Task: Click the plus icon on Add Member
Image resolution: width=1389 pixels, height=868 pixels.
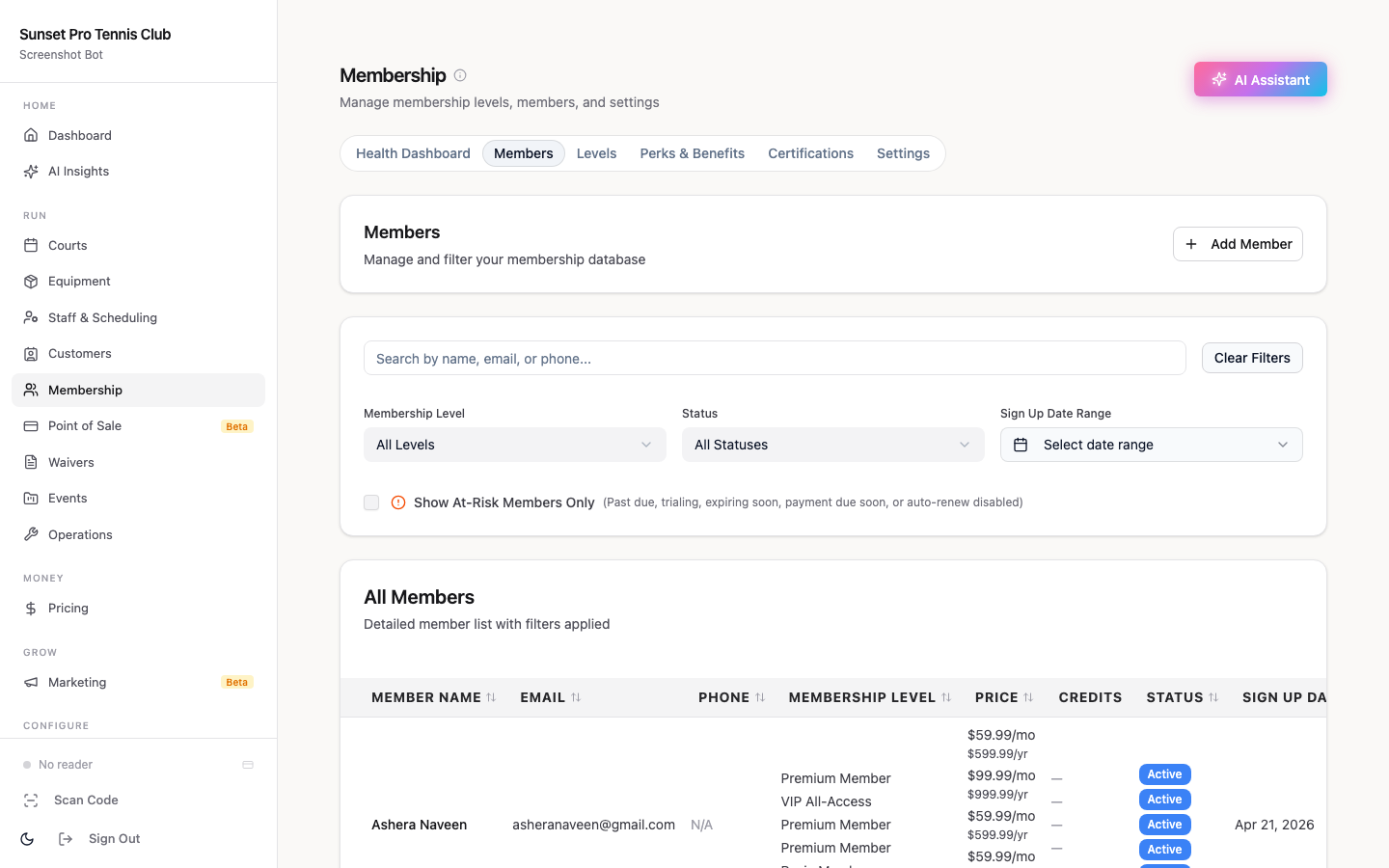Action: click(1191, 244)
